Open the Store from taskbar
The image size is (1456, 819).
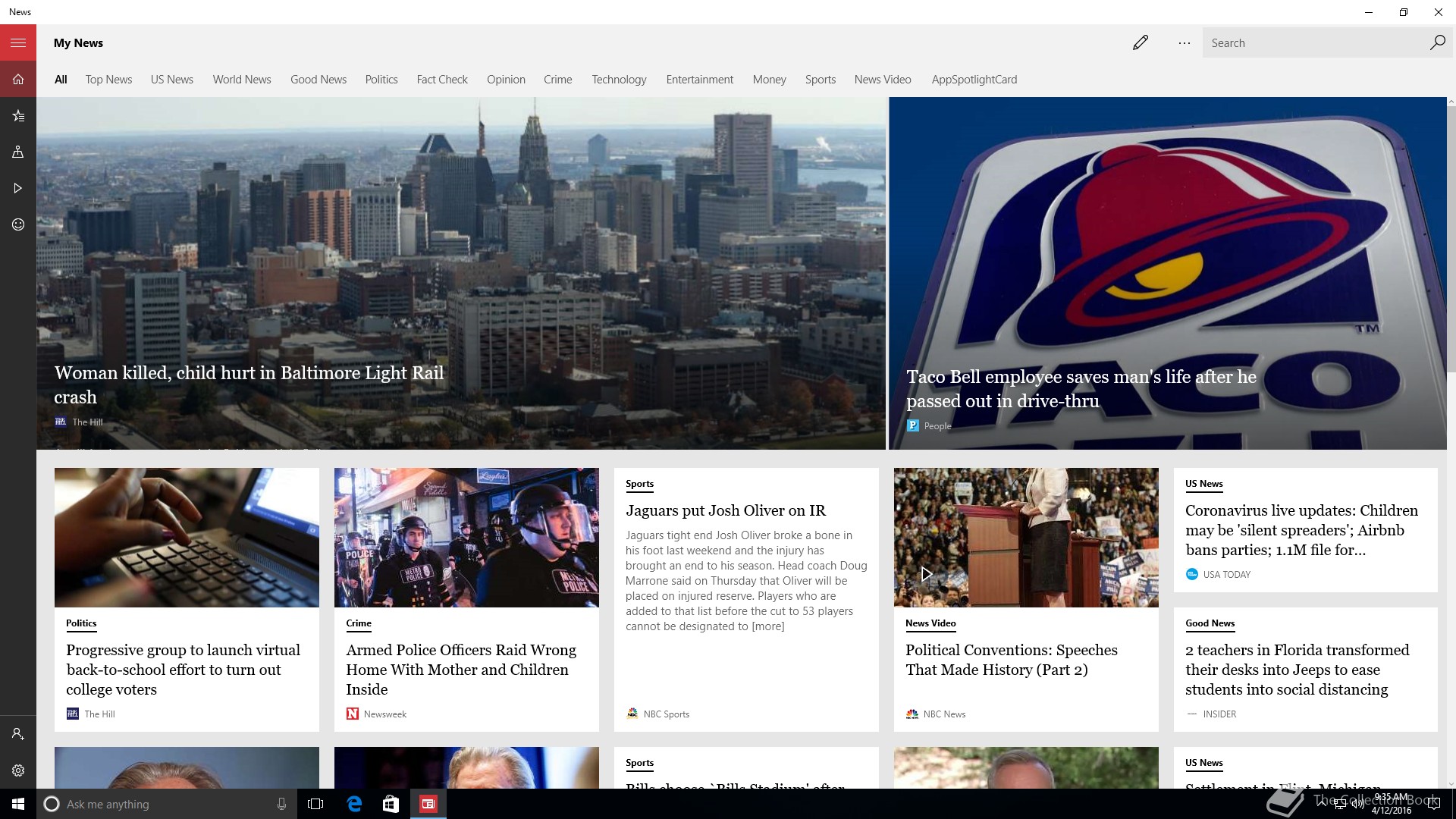[391, 804]
